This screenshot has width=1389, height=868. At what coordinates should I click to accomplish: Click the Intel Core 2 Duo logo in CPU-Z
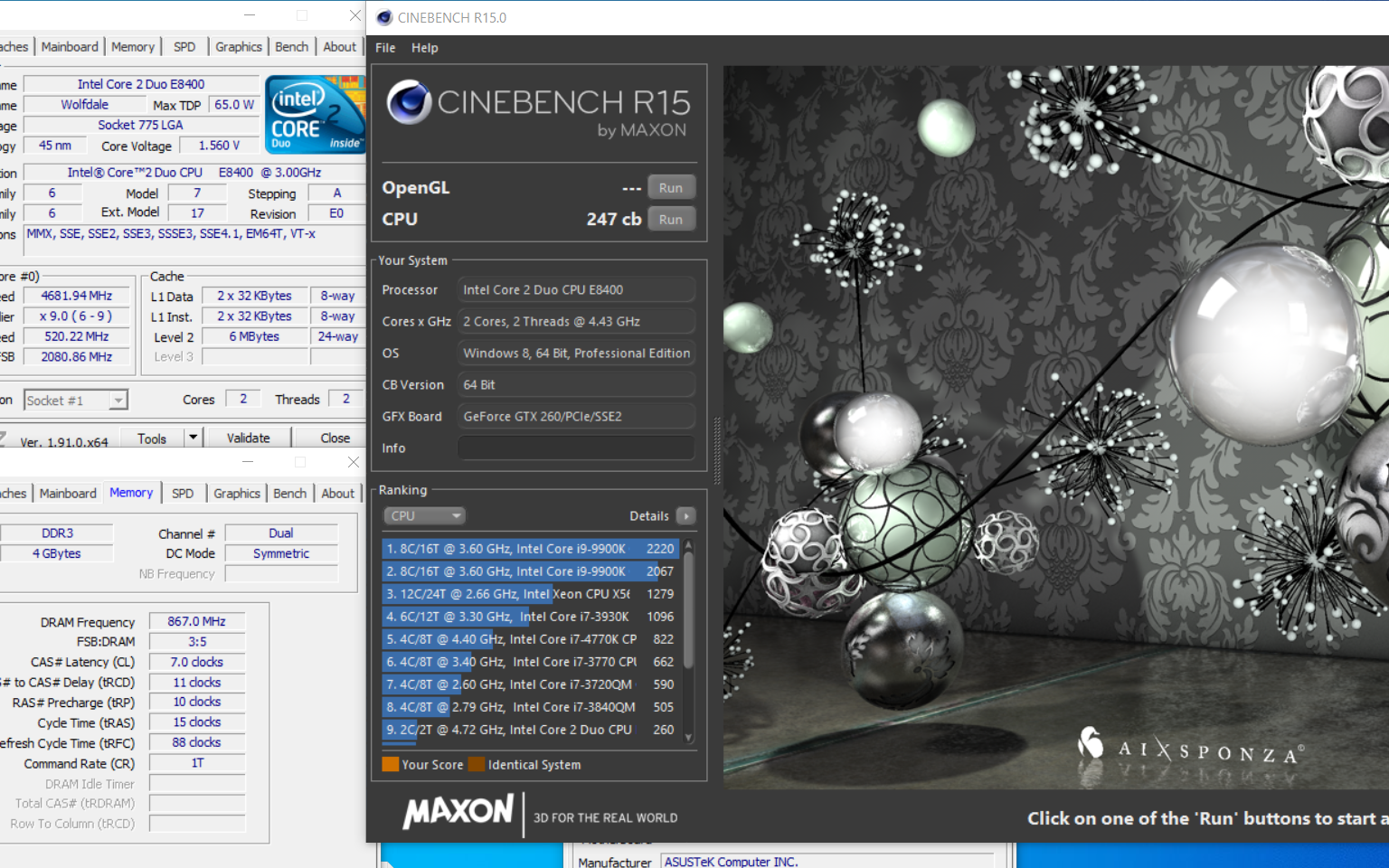314,115
